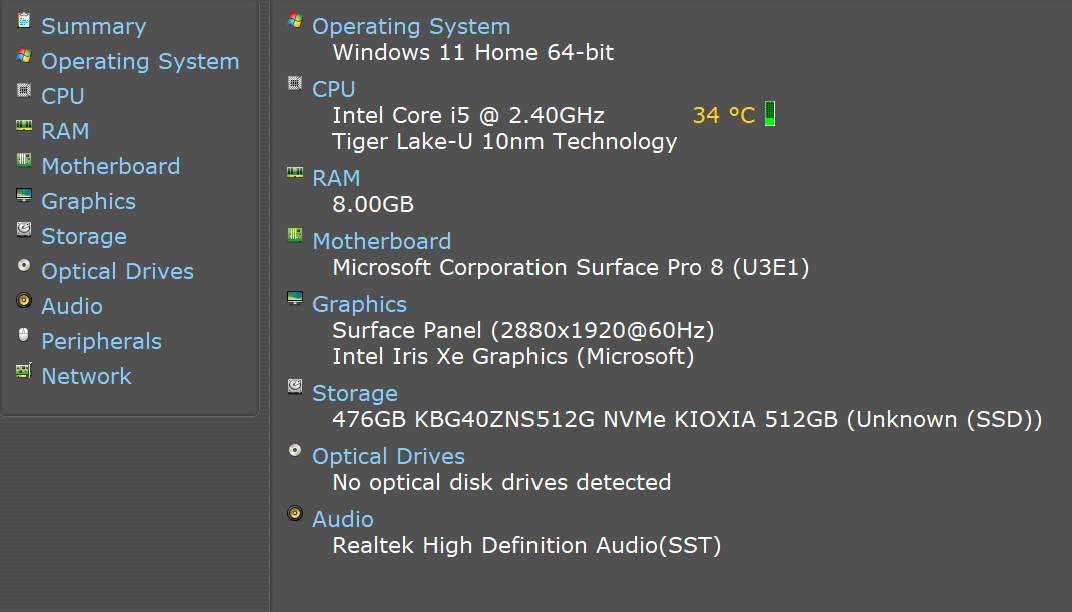Select the Network item in sidebar
Image resolution: width=1072 pixels, height=612 pixels.
click(x=86, y=376)
